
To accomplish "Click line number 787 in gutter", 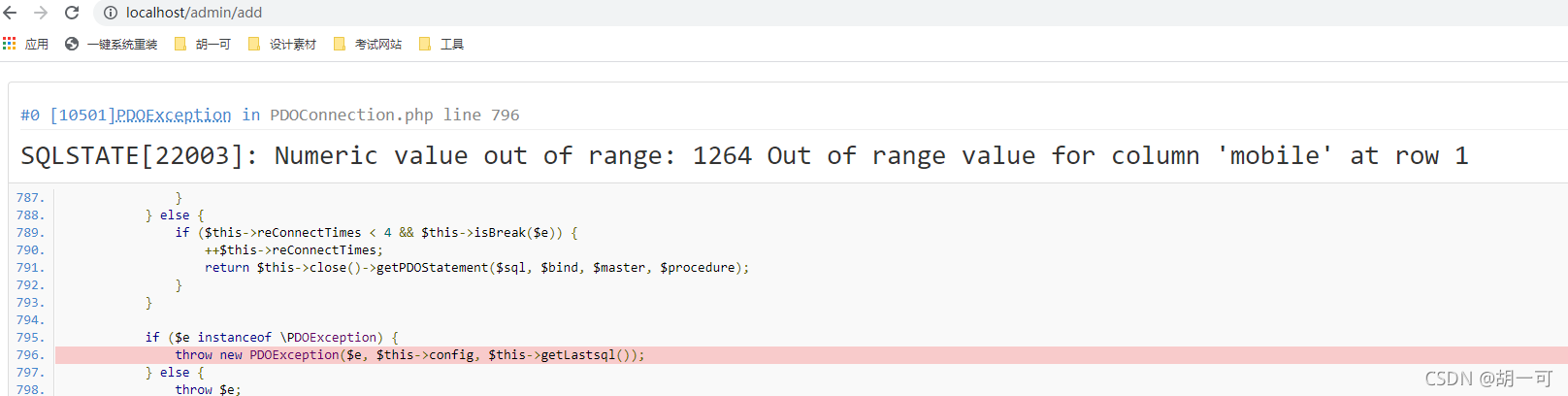I will [29, 198].
